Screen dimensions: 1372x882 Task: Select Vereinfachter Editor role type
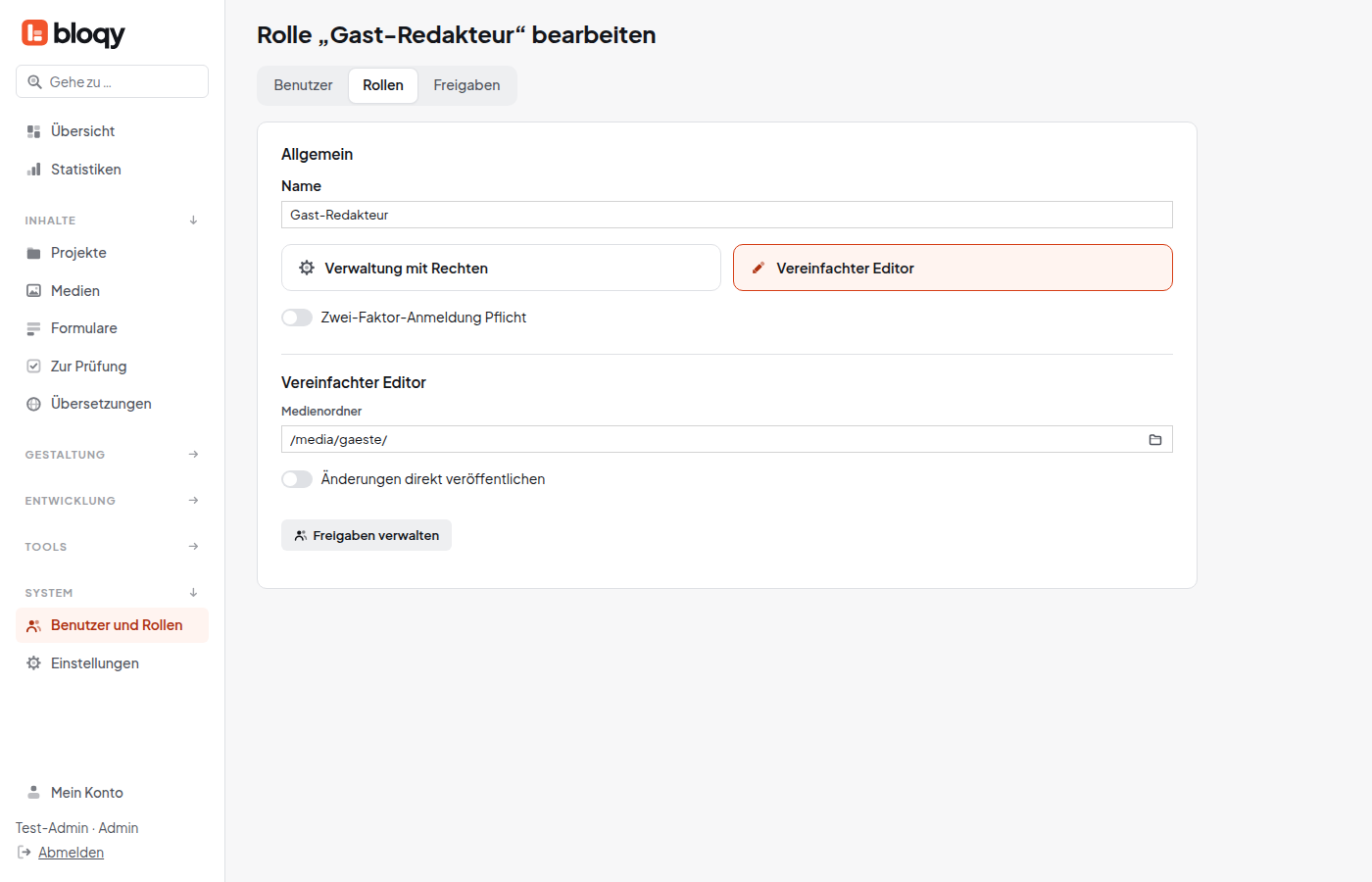953,268
